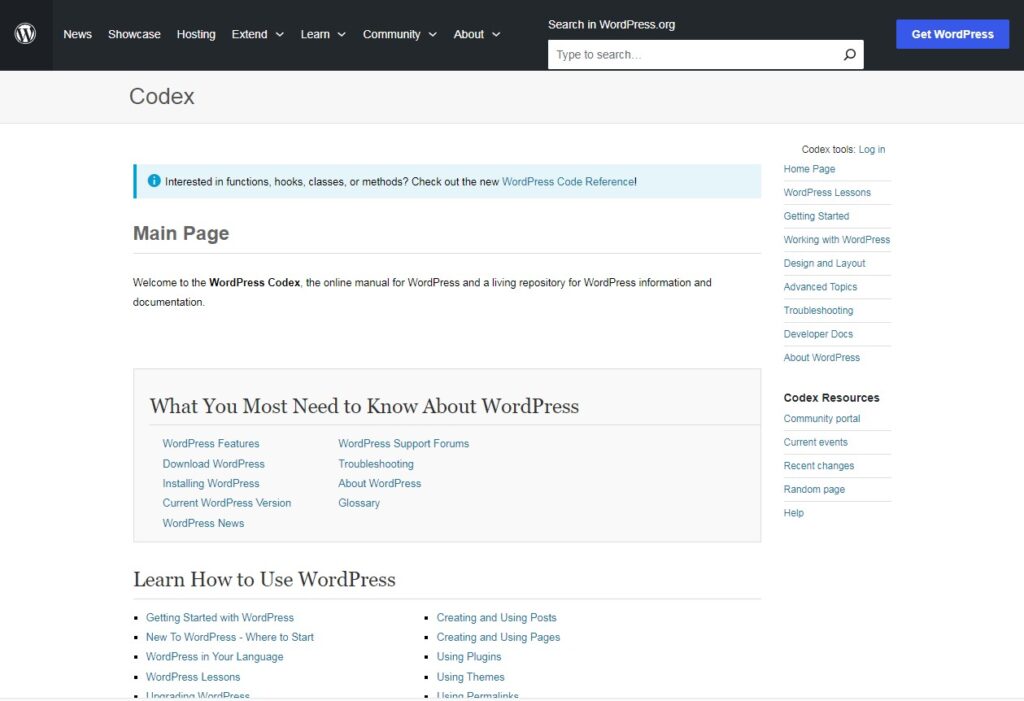The height and width of the screenshot is (701, 1024).
Task: Click the Get WordPress button
Action: tap(952, 34)
